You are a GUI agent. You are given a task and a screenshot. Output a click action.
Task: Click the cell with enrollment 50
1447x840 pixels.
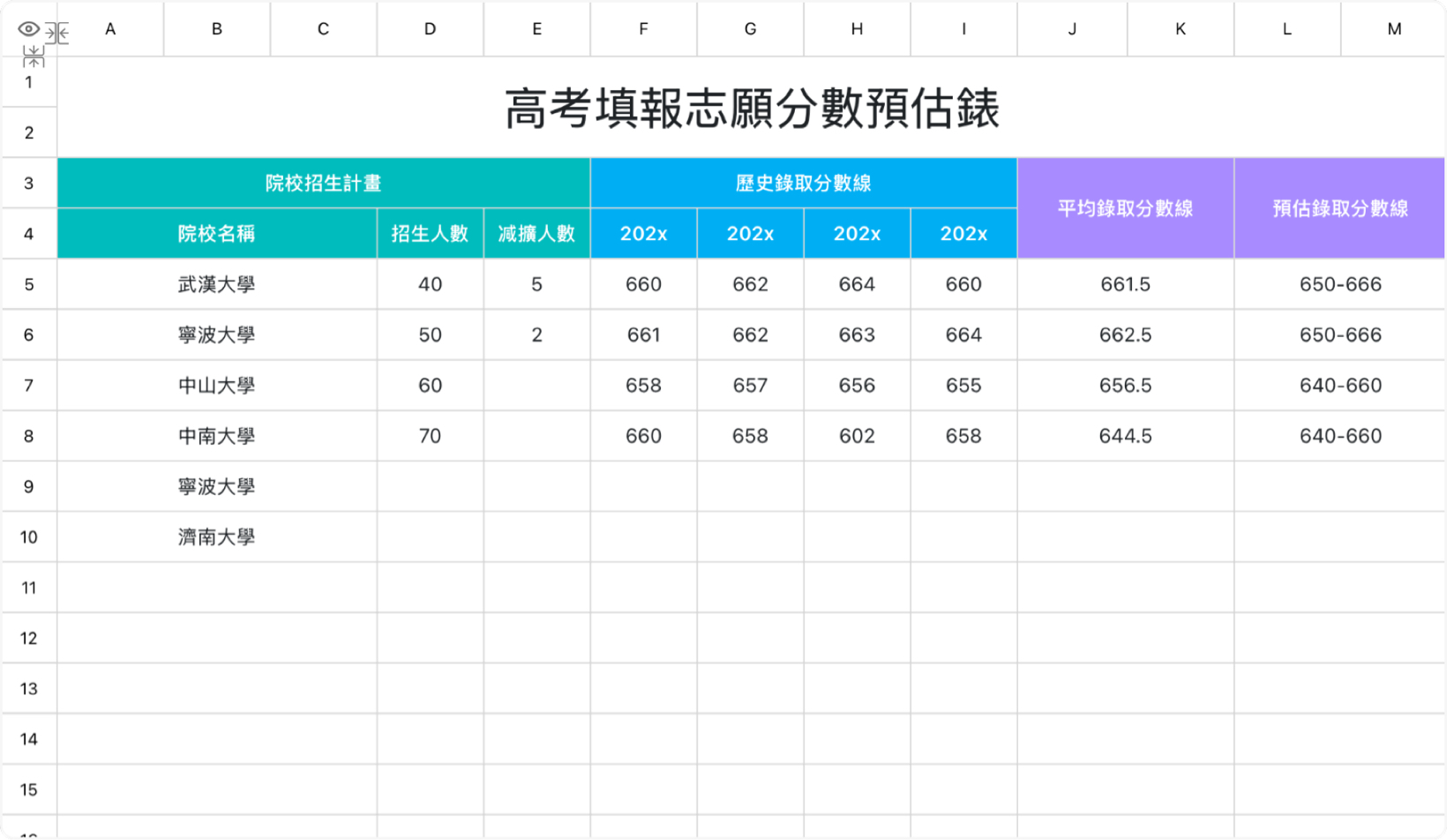(x=430, y=334)
